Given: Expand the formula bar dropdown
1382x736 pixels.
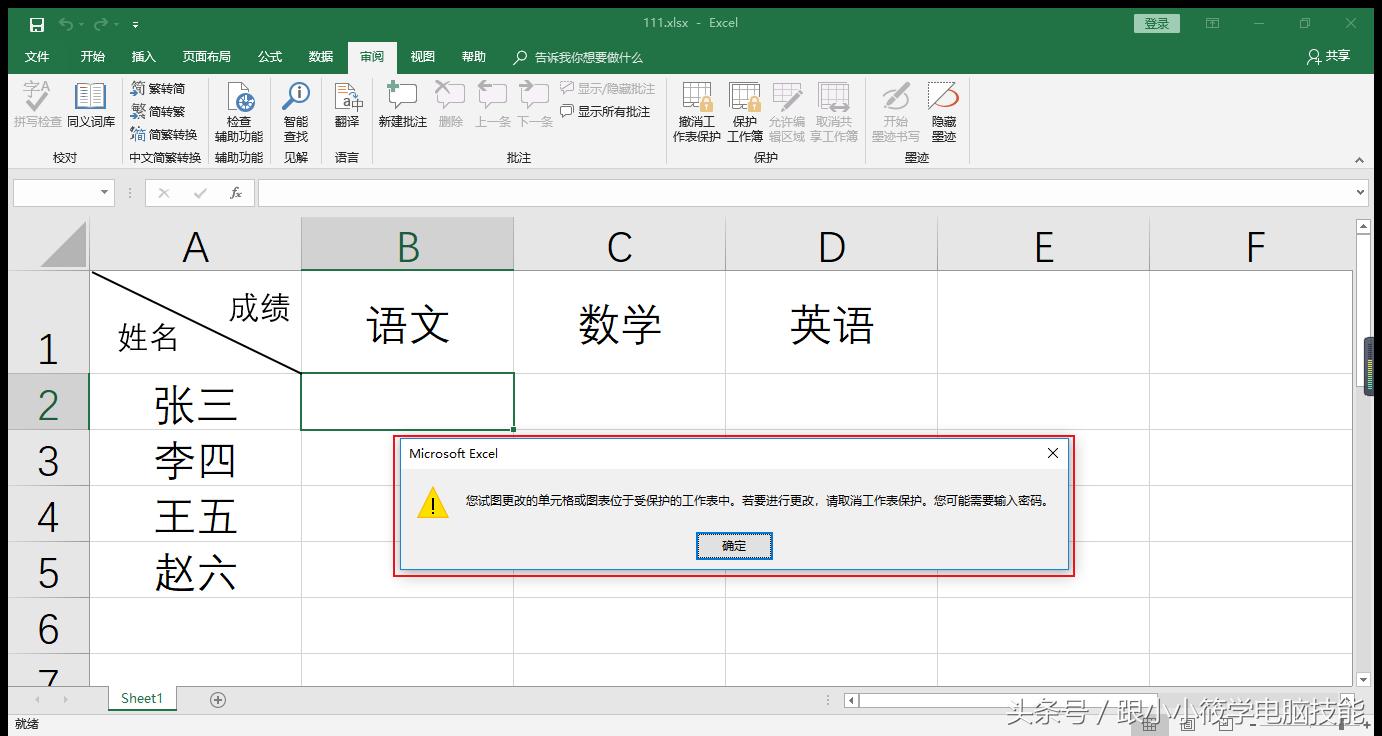Looking at the screenshot, I should 1360,192.
